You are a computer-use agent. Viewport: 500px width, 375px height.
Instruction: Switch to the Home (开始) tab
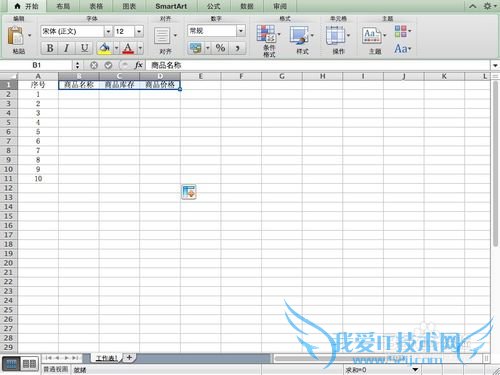click(x=27, y=6)
